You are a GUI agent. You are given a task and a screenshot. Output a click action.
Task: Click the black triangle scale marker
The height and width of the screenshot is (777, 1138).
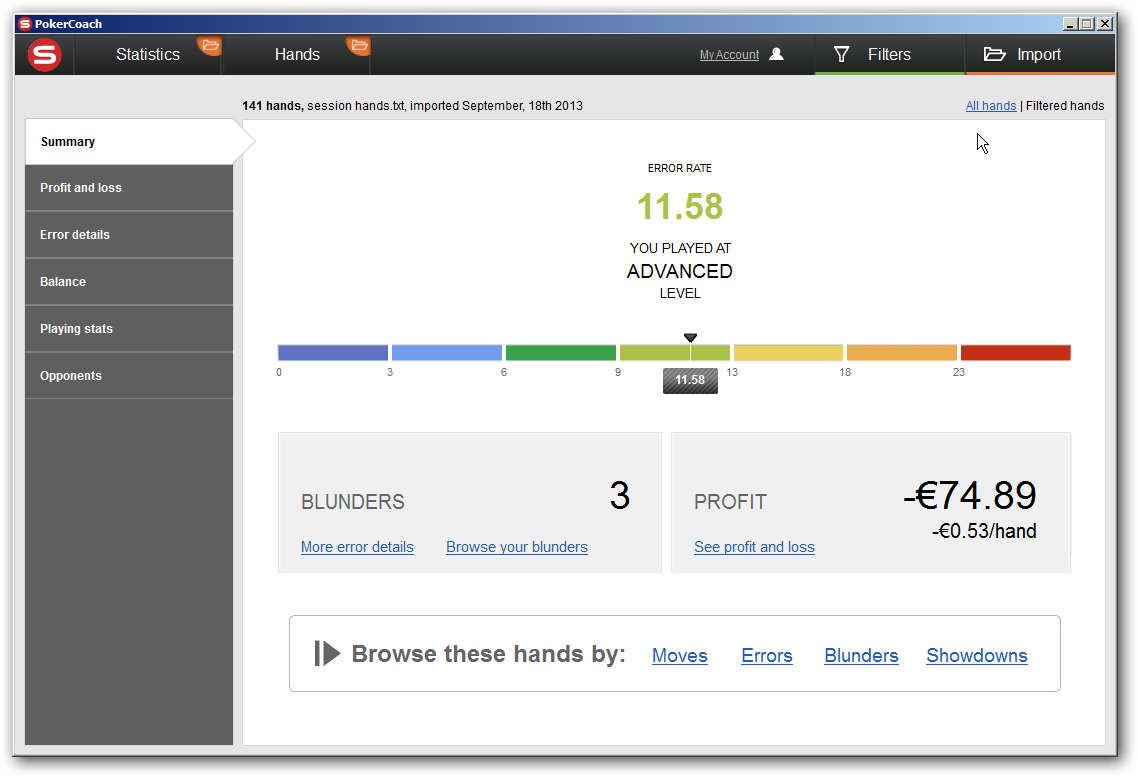690,337
